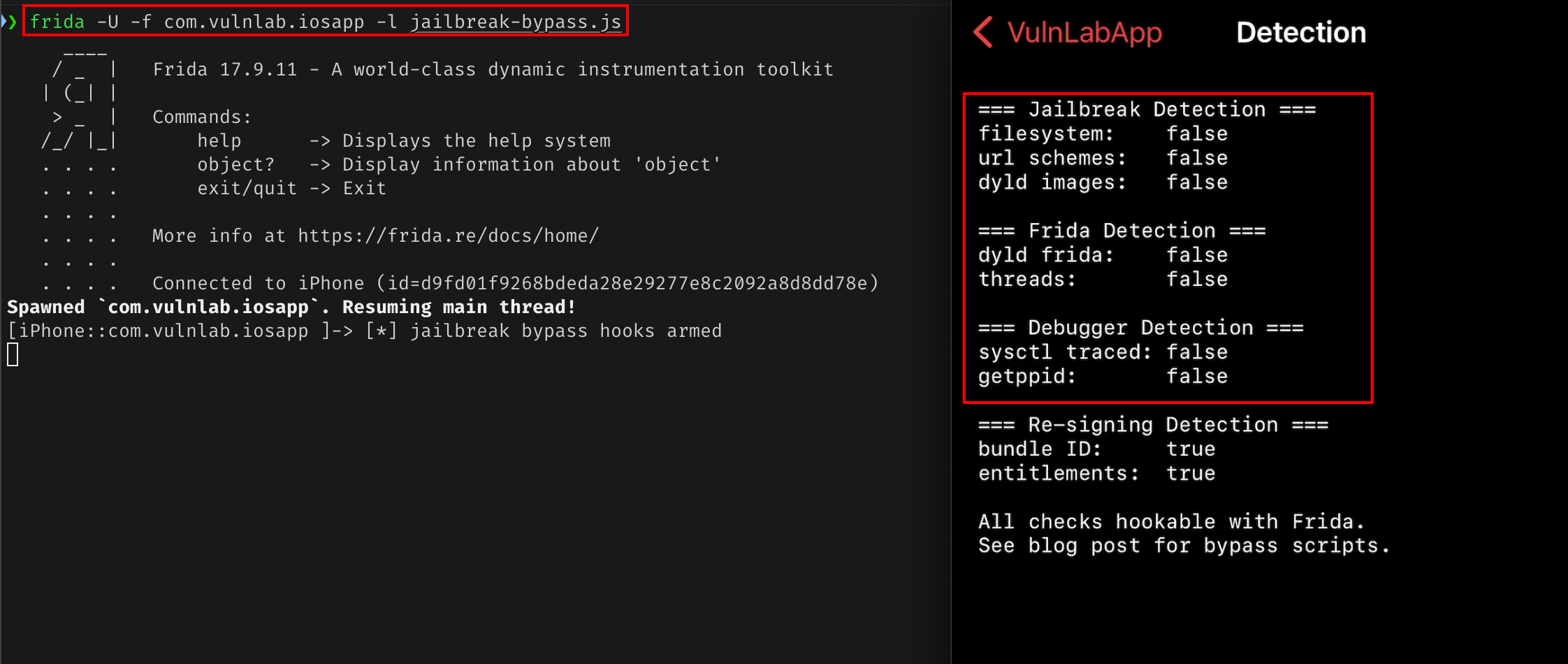
Task: Select the url schemes result line
Action: (1103, 158)
